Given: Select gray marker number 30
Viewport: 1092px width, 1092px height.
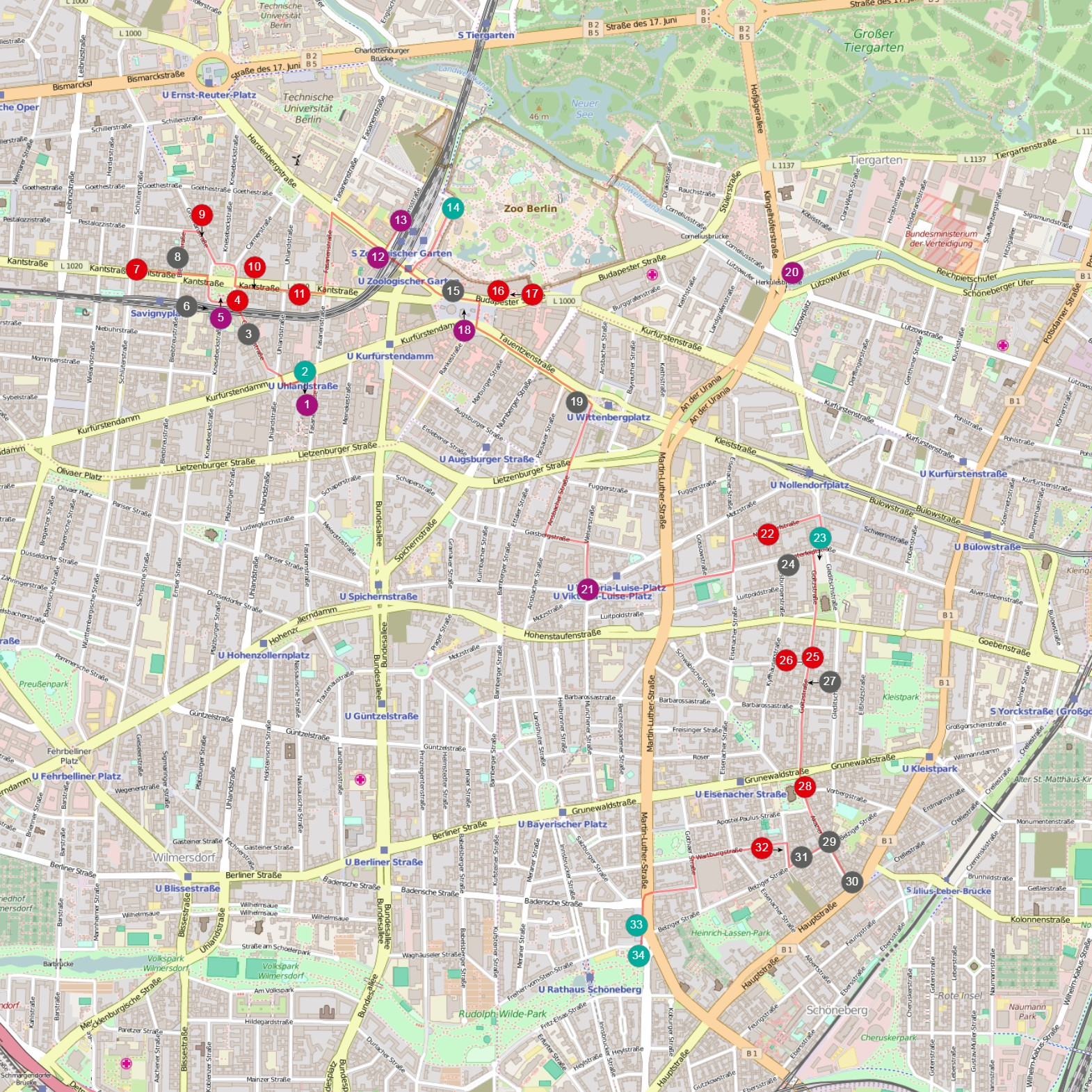Looking at the screenshot, I should coord(852,882).
